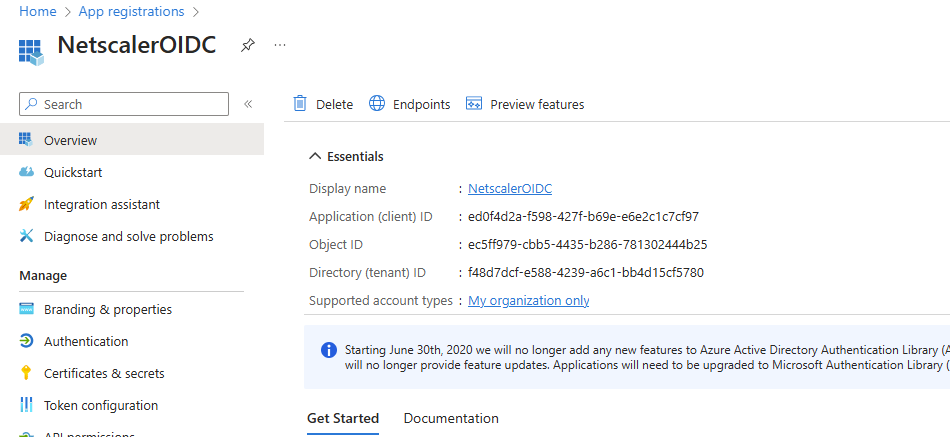Navigate to App registrations breadcrumb
Screen dimensions: 950x437
pos(131,12)
